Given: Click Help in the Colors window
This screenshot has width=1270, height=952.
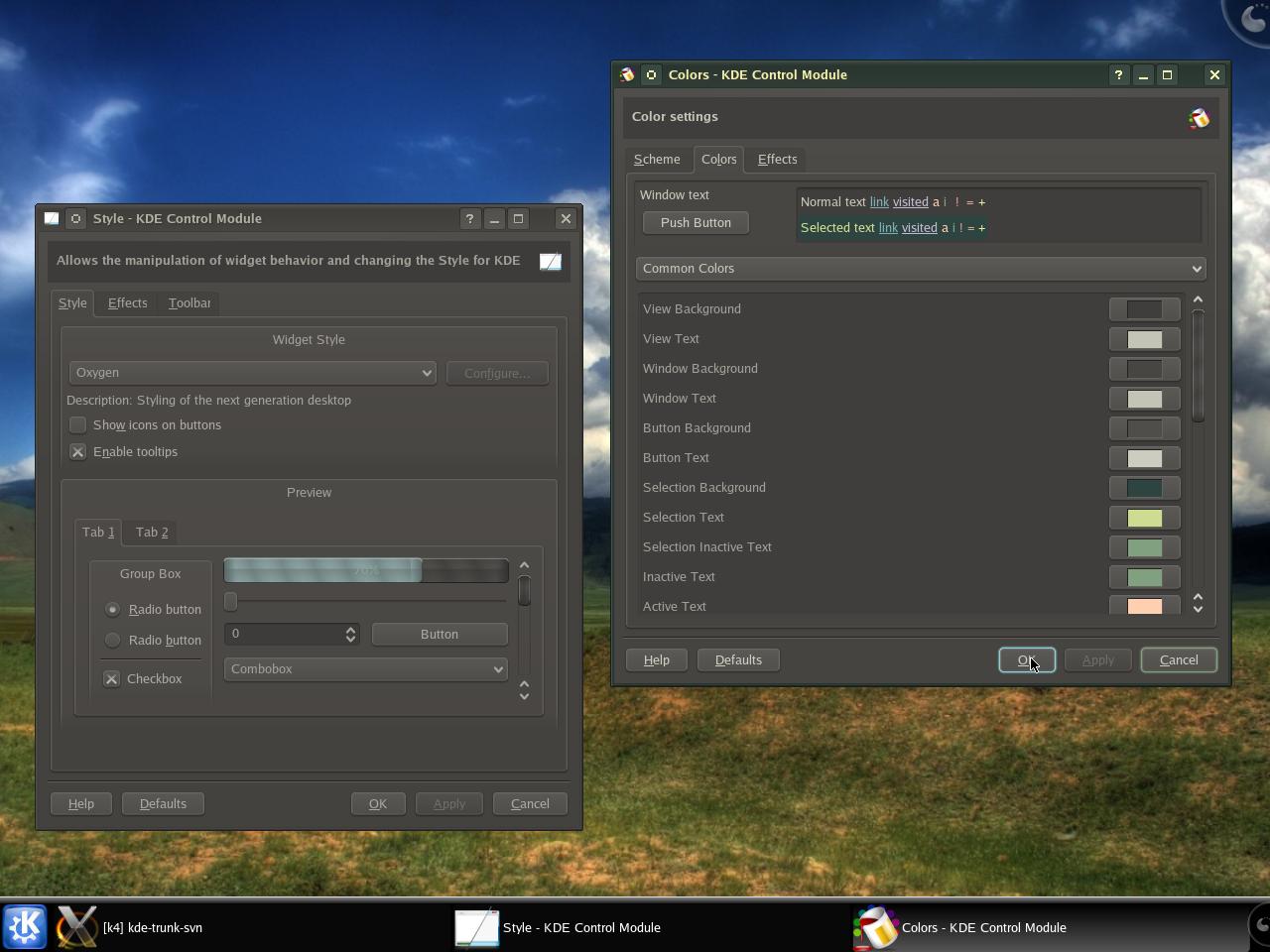Looking at the screenshot, I should pyautogui.click(x=656, y=659).
